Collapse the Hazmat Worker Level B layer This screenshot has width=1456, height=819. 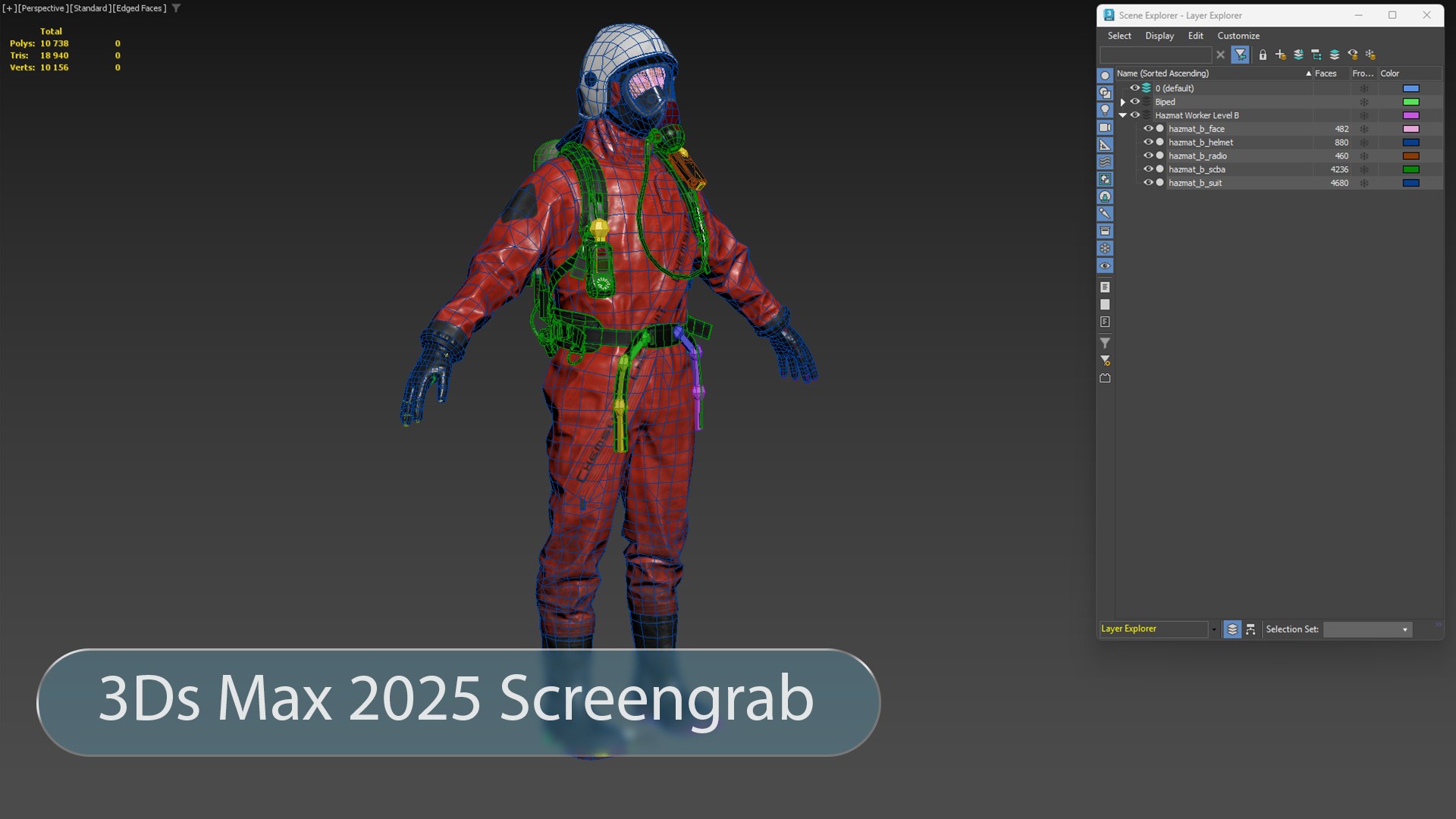coord(1123,115)
